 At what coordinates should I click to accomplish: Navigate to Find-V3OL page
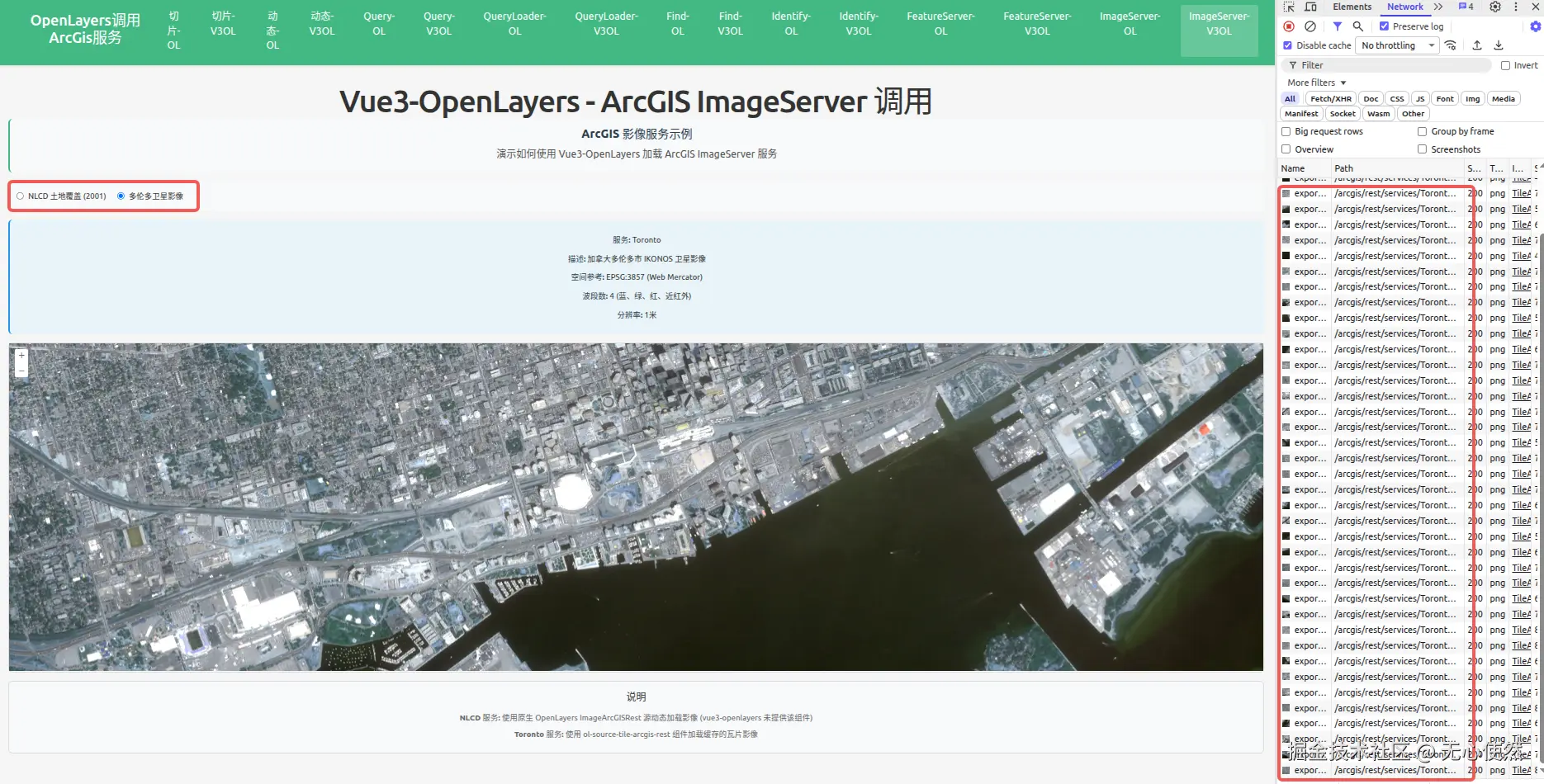pos(730,24)
